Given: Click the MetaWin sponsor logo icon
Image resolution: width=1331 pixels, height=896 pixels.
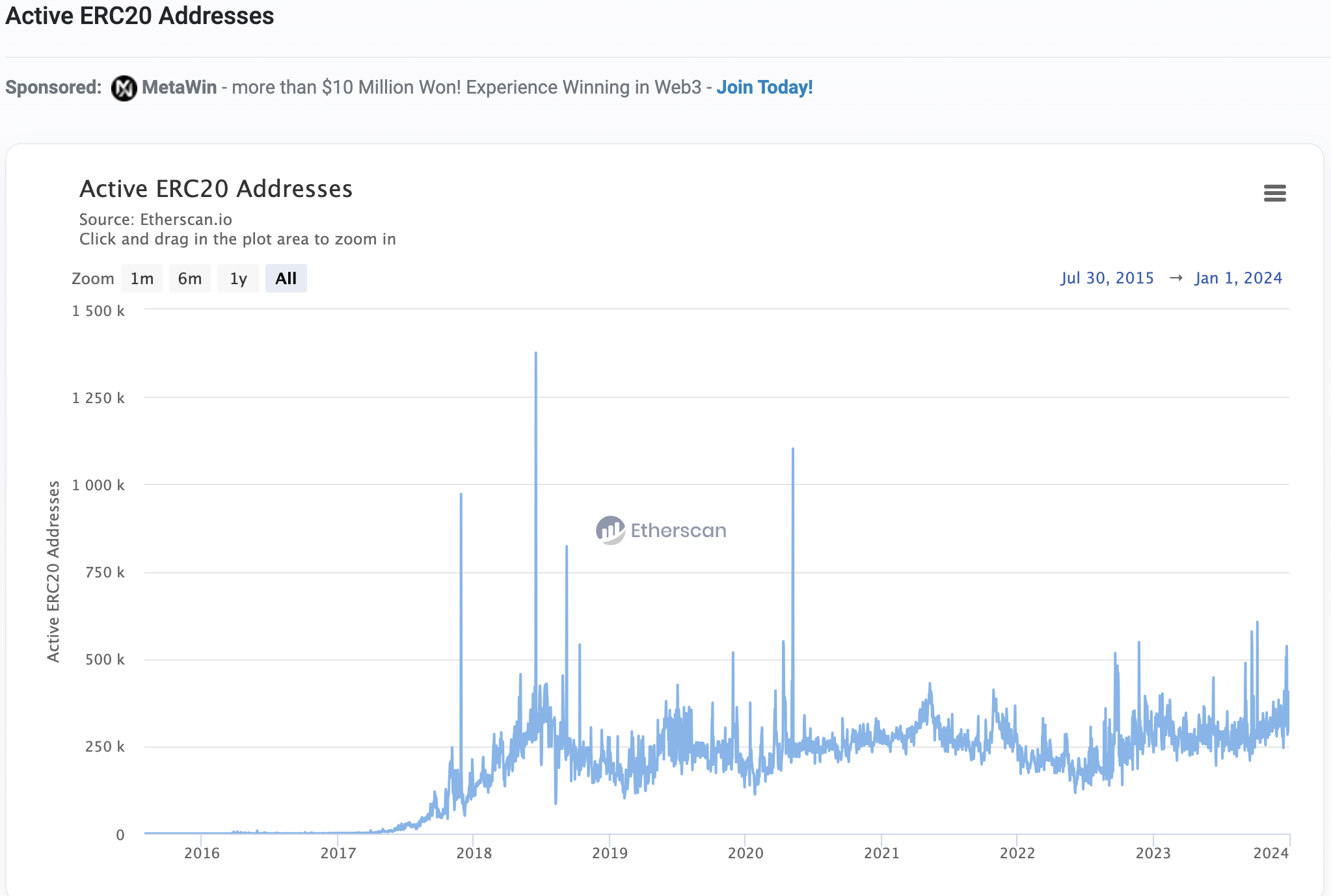Looking at the screenshot, I should tap(124, 88).
